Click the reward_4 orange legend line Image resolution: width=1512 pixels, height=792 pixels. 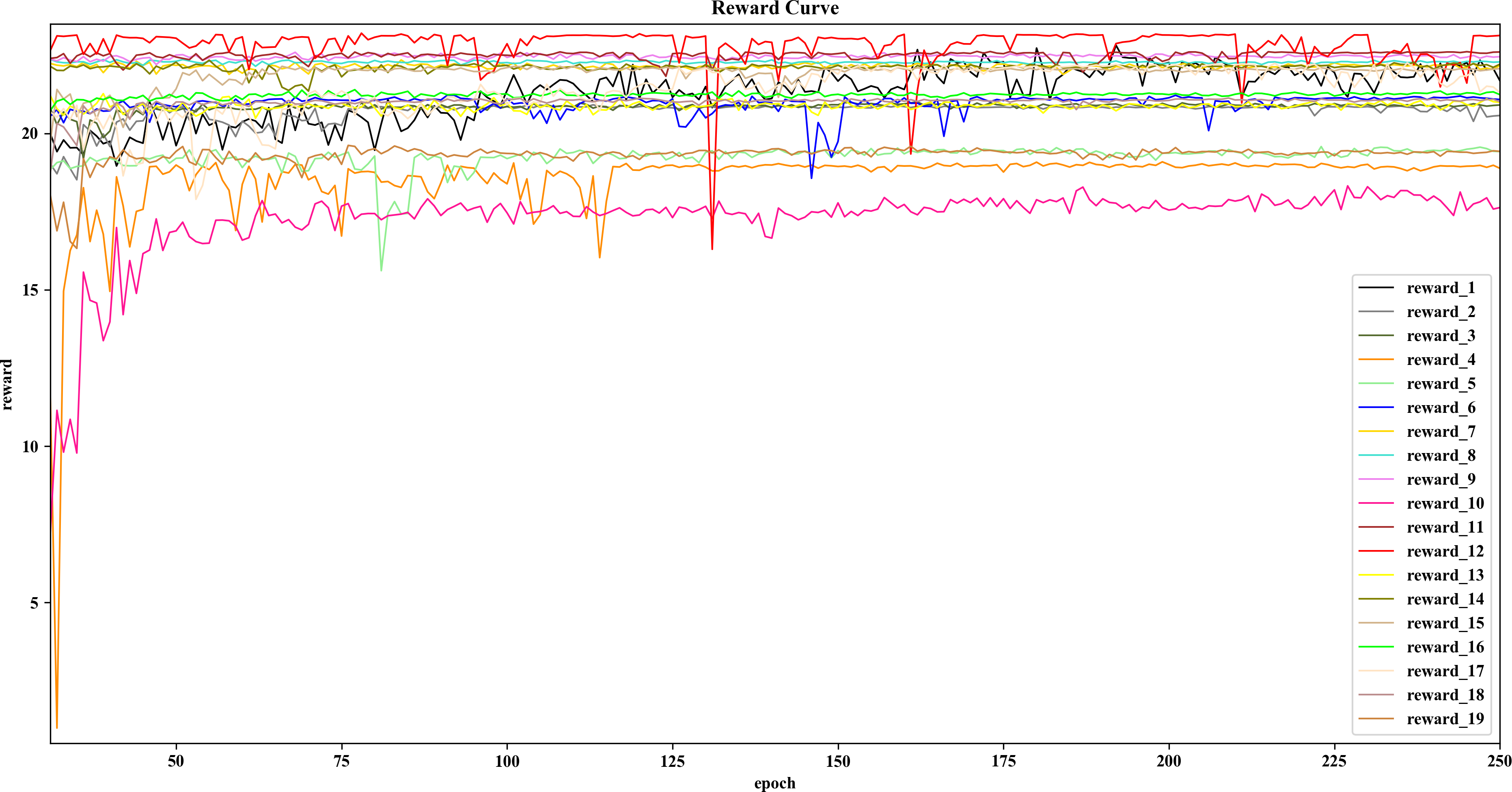(x=1376, y=359)
